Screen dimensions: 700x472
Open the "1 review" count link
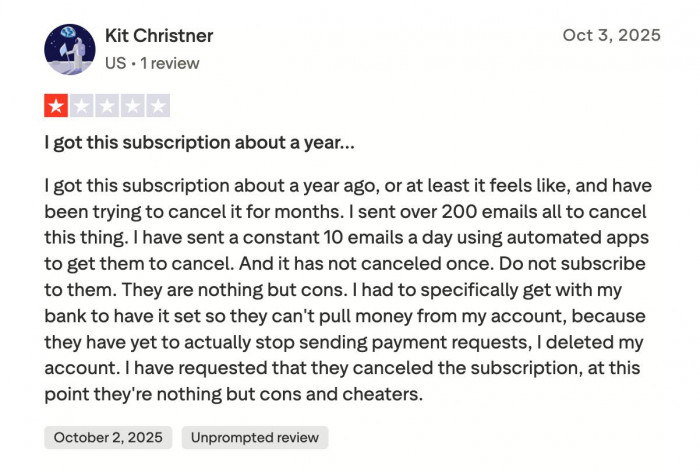tap(170, 63)
